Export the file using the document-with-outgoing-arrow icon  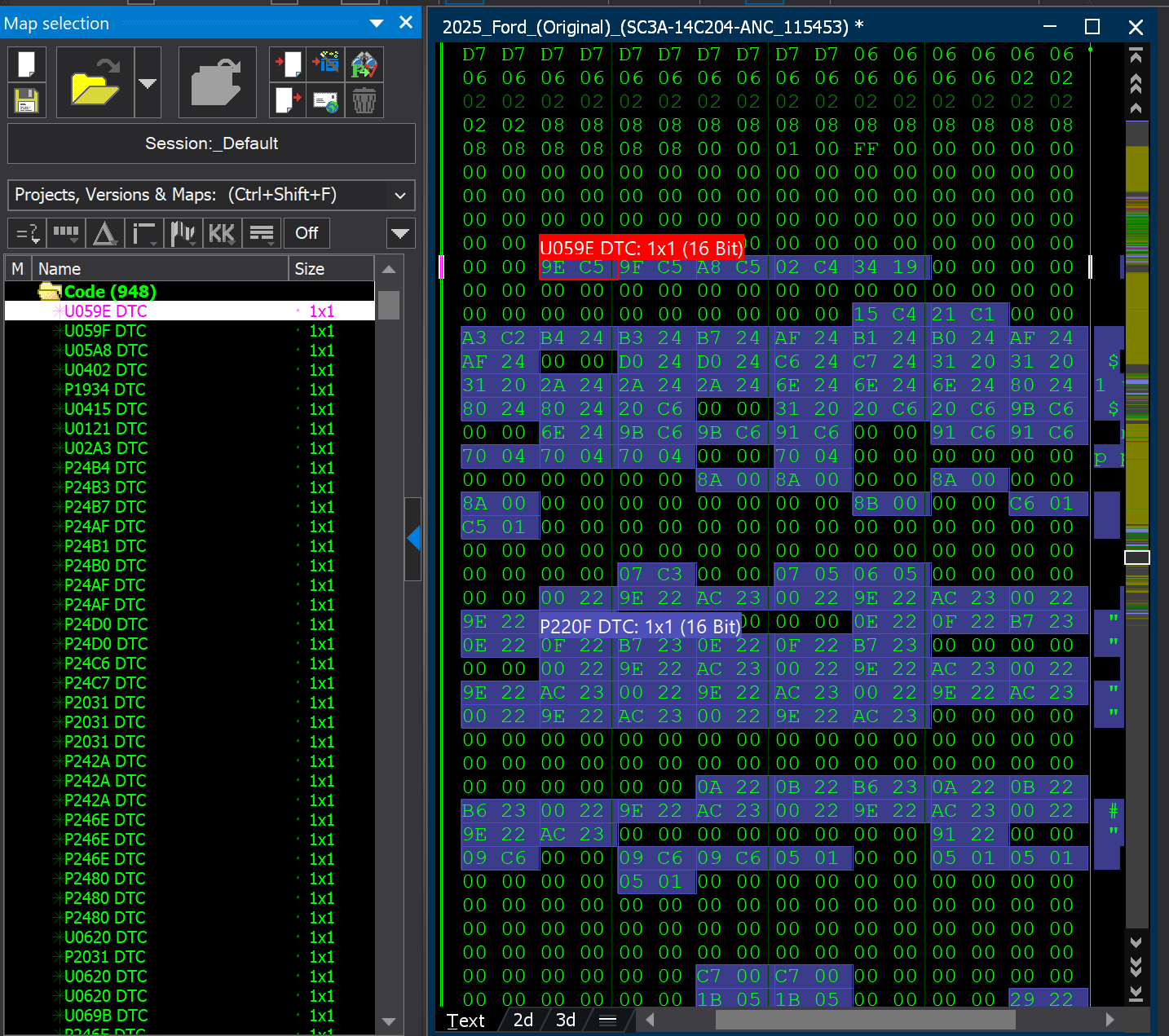287,101
